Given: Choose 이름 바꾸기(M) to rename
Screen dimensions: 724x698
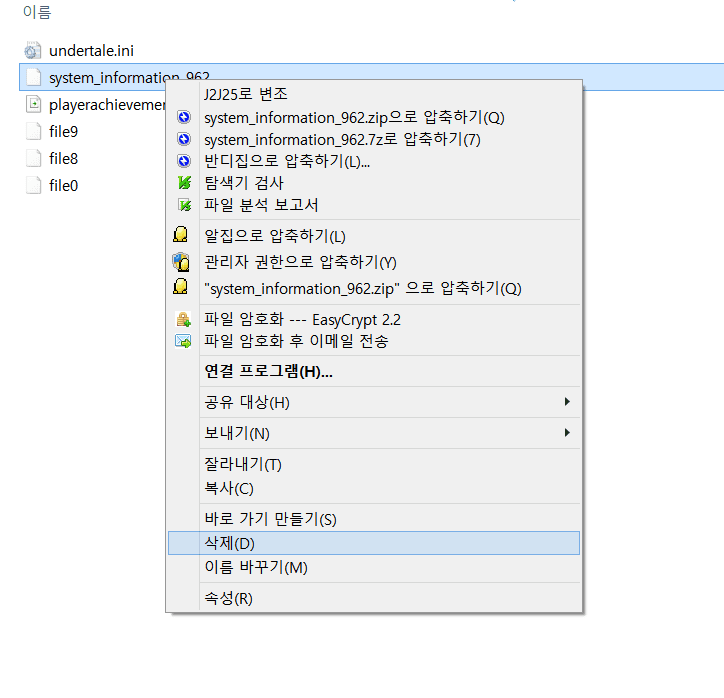Looking at the screenshot, I should (x=256, y=567).
